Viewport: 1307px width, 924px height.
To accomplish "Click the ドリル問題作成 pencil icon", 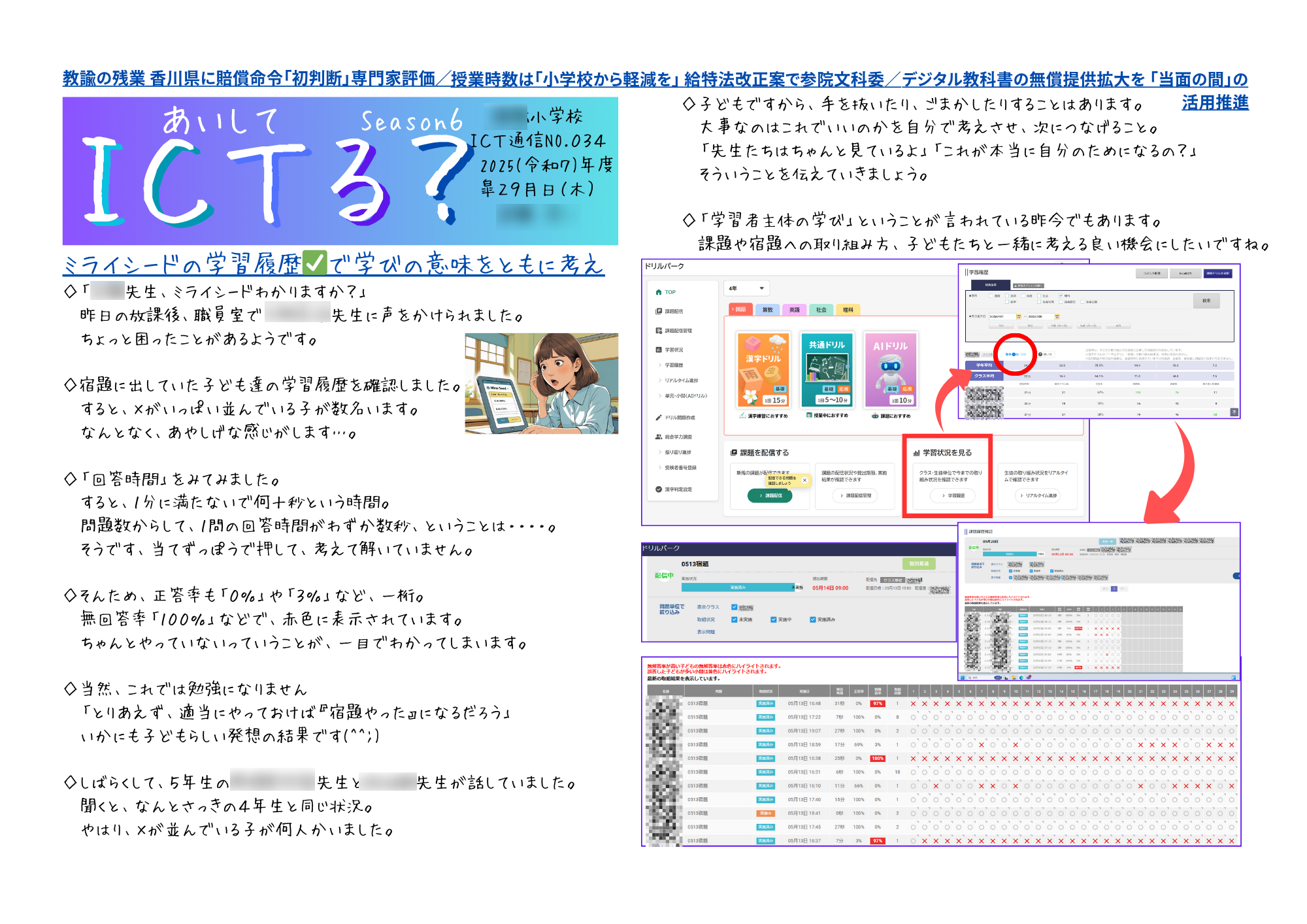I will [x=659, y=418].
